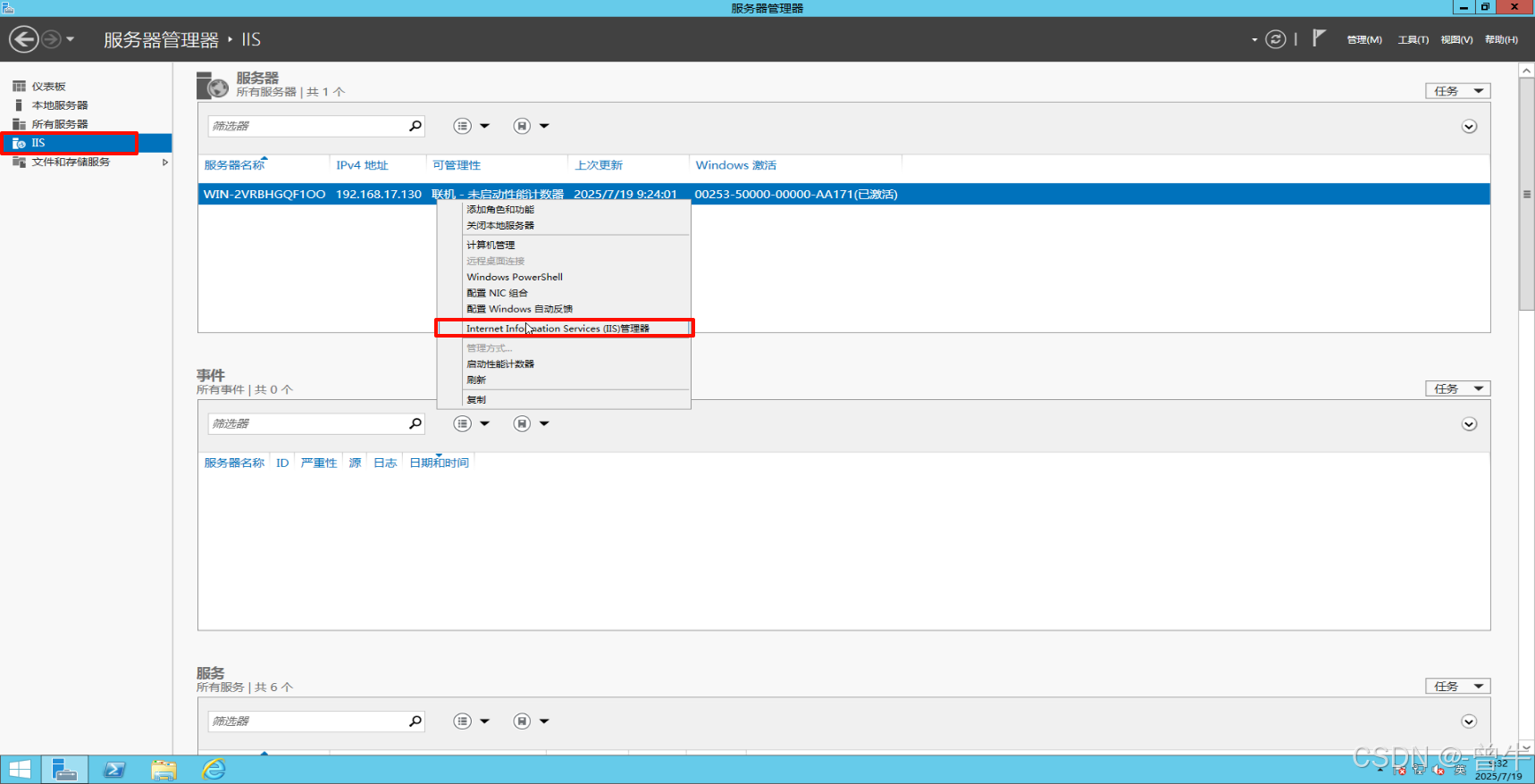Screen dimensions: 1535x784
Task: Click the forward navigation arrow
Action: point(52,39)
